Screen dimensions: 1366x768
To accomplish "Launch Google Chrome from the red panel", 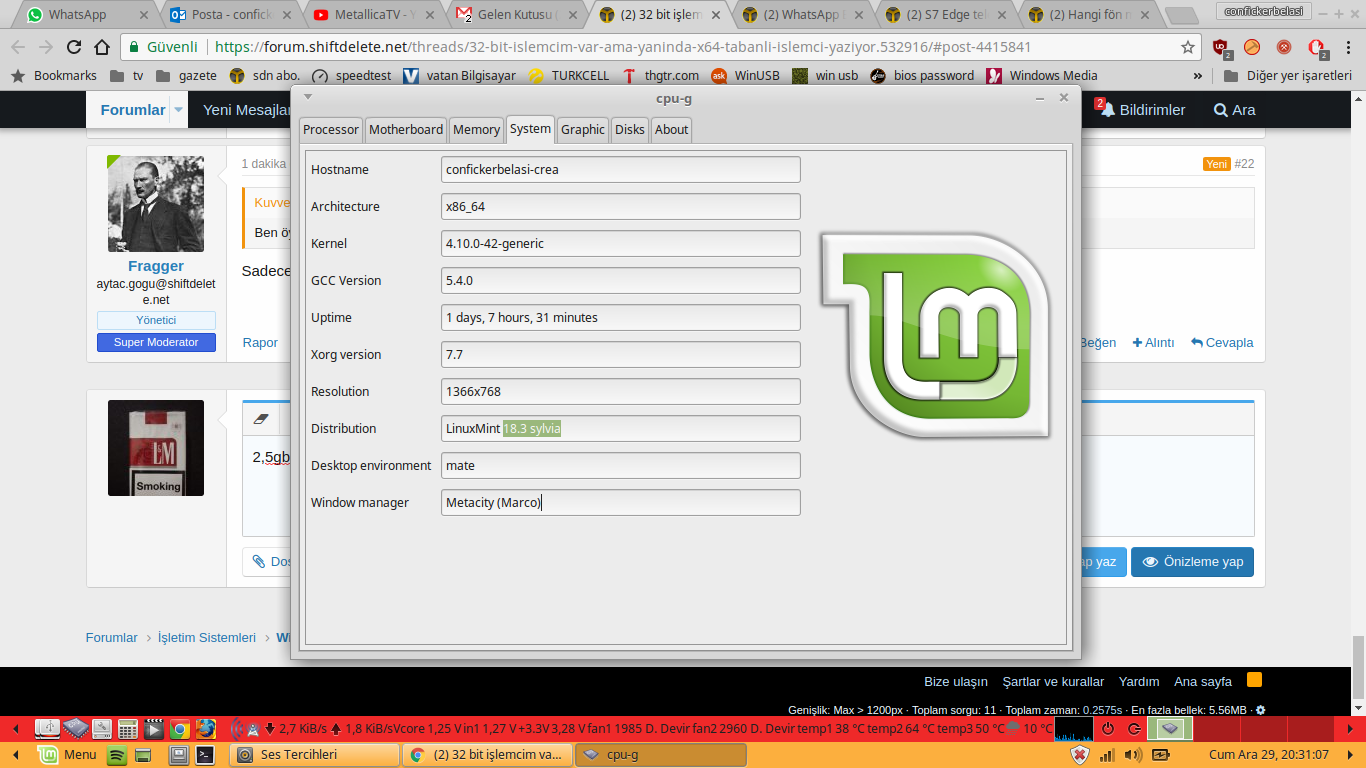I will [180, 729].
